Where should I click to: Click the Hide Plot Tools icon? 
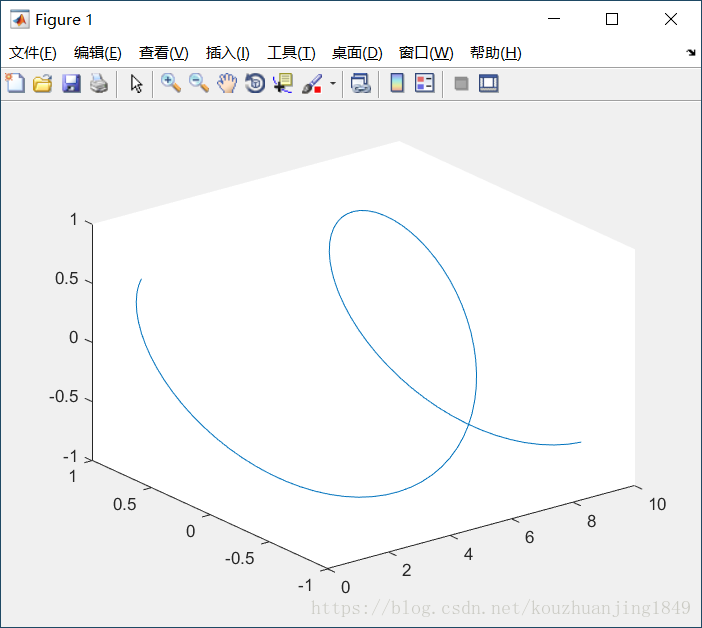pos(461,83)
